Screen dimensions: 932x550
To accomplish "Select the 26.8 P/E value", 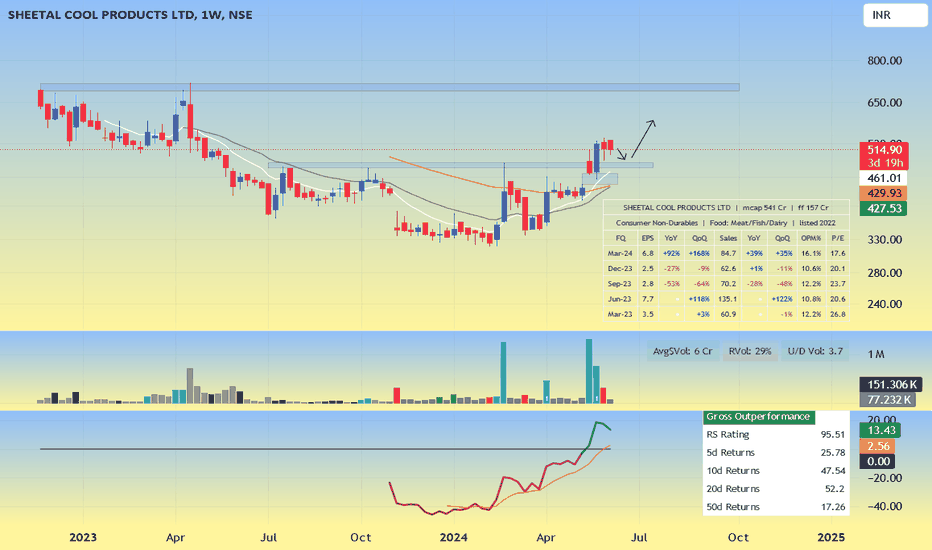I will (x=837, y=315).
